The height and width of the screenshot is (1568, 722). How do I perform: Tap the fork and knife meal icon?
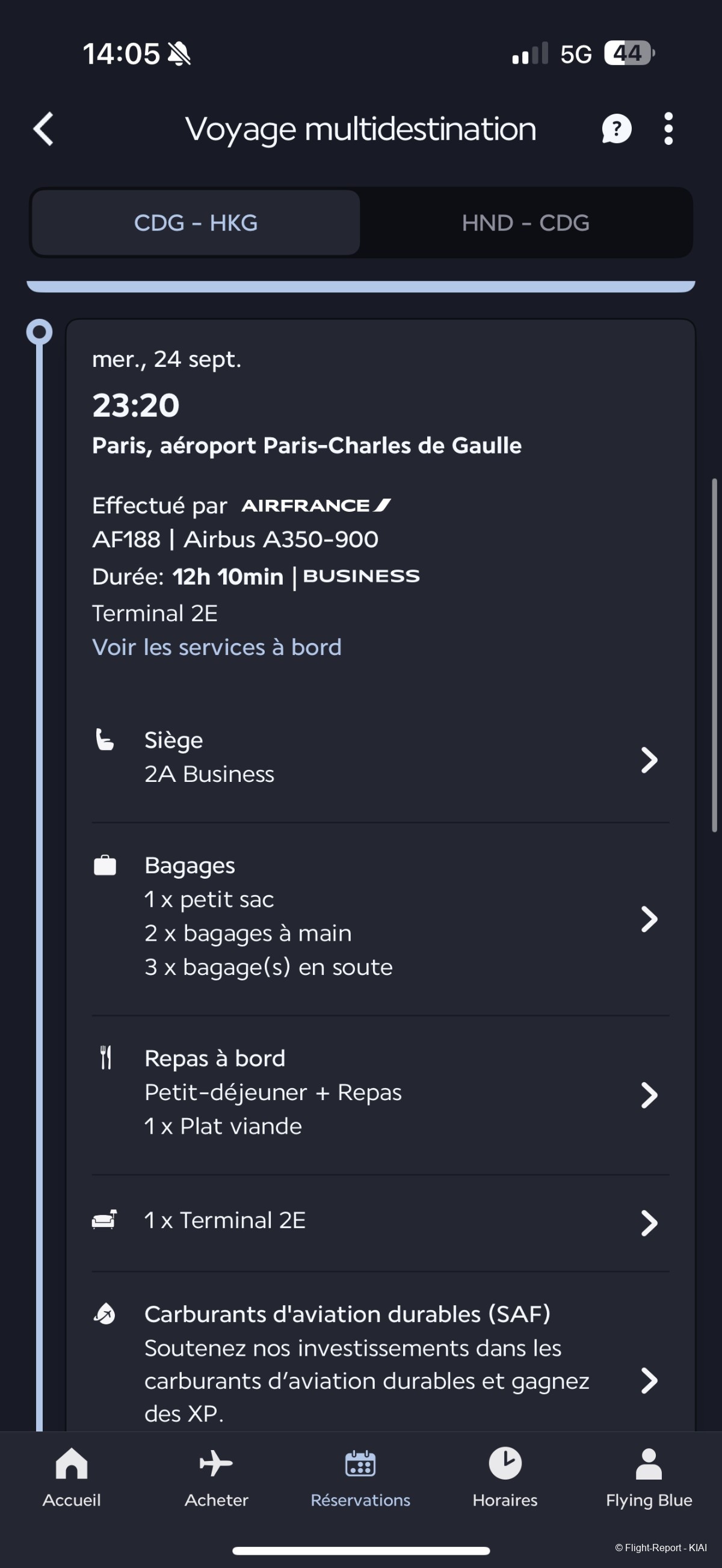coord(106,1057)
